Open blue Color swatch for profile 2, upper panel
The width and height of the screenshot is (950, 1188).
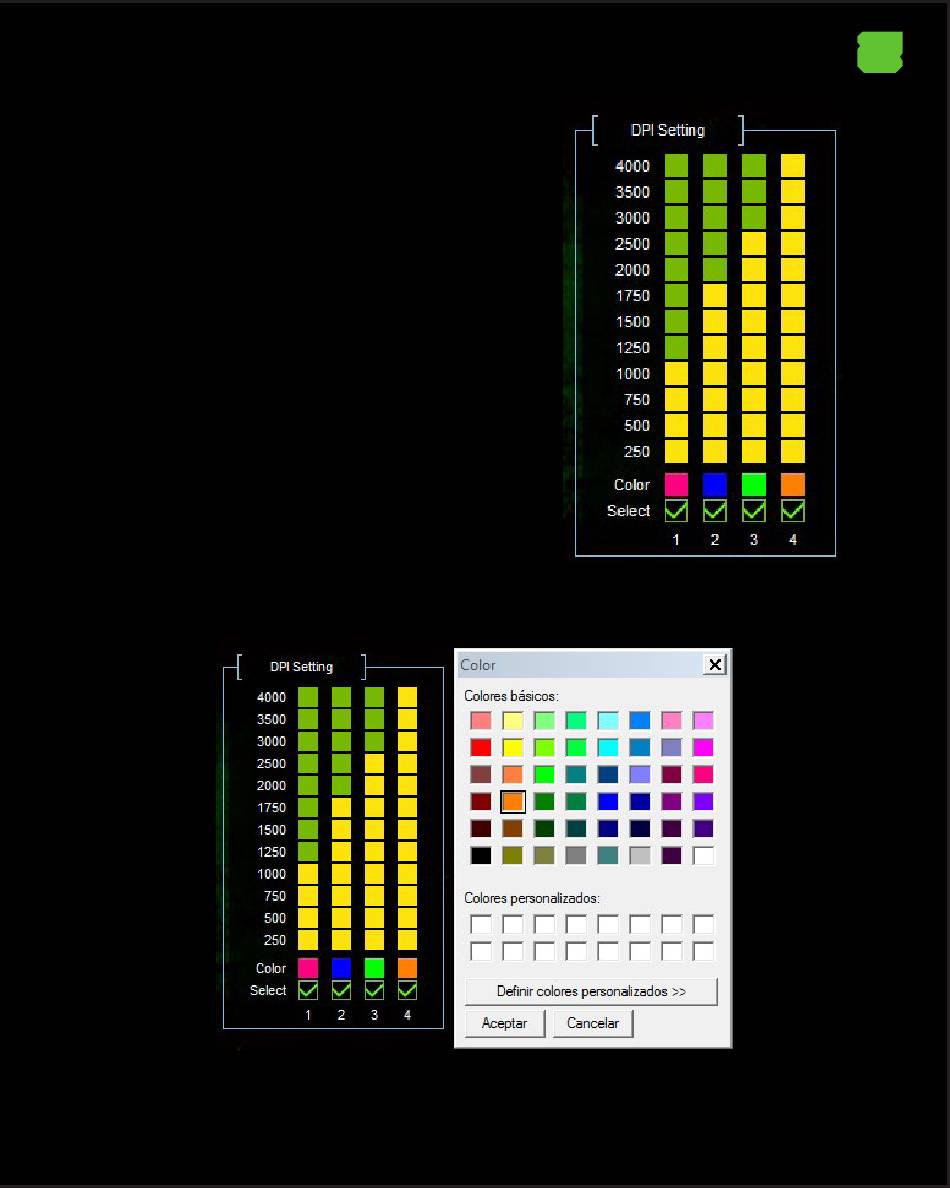[715, 484]
